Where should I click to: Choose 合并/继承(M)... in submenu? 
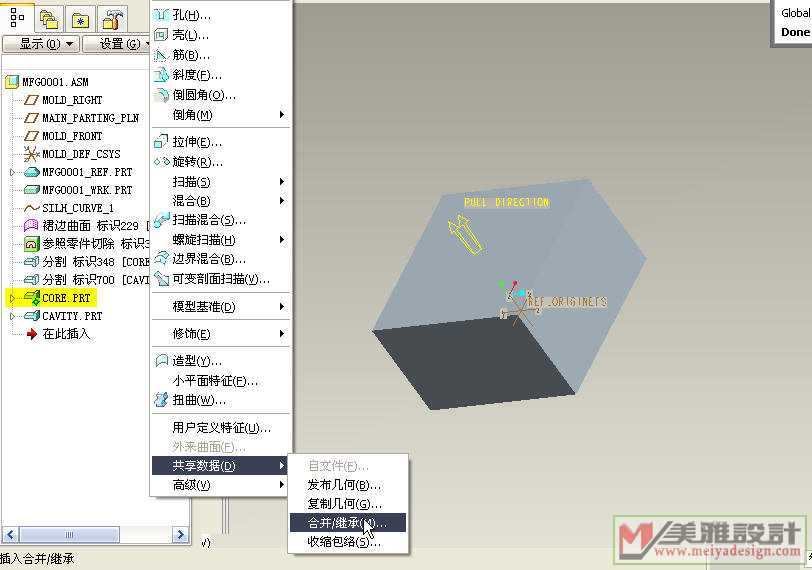tap(348, 523)
